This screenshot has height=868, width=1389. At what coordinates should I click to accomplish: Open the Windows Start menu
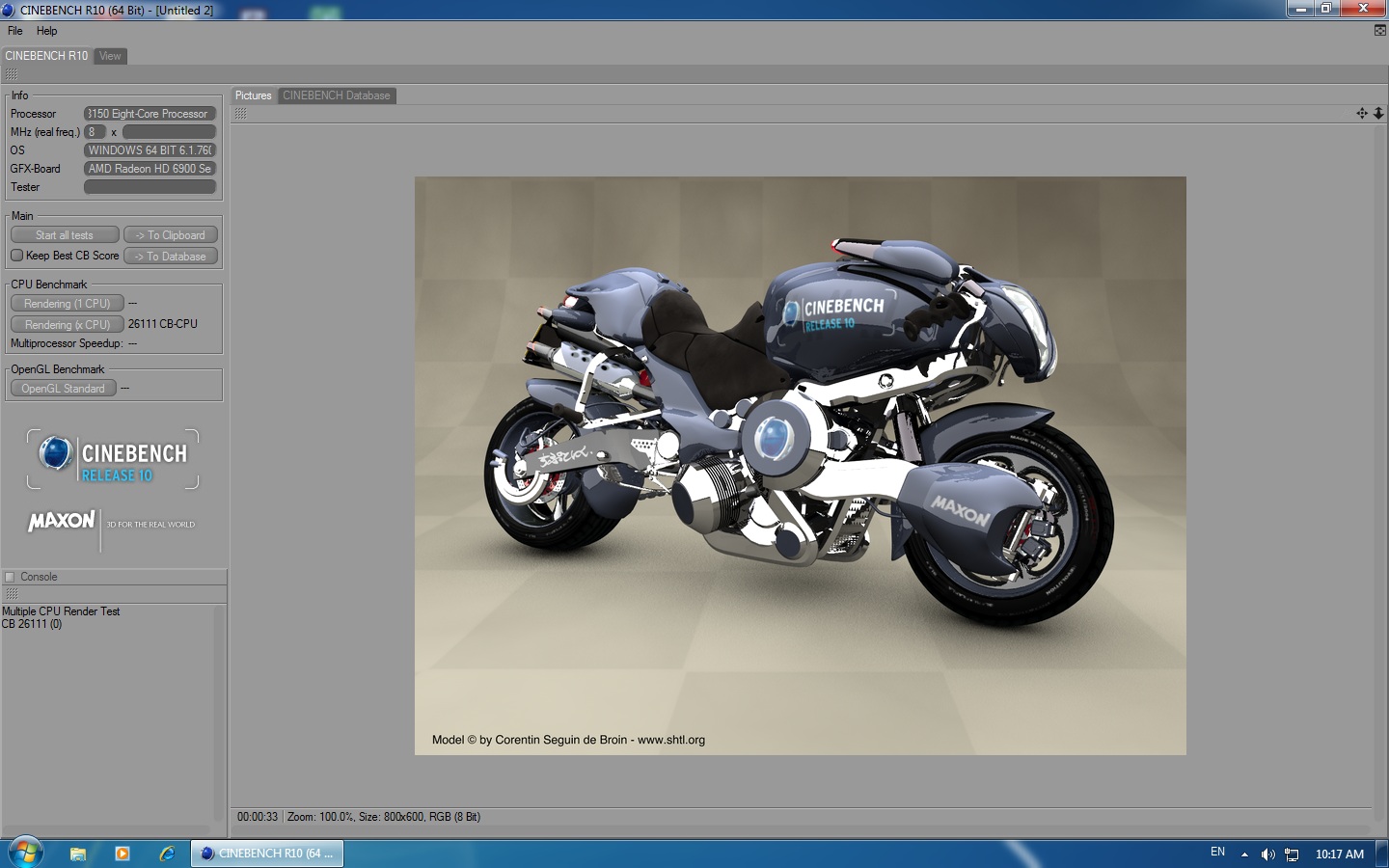(25, 853)
